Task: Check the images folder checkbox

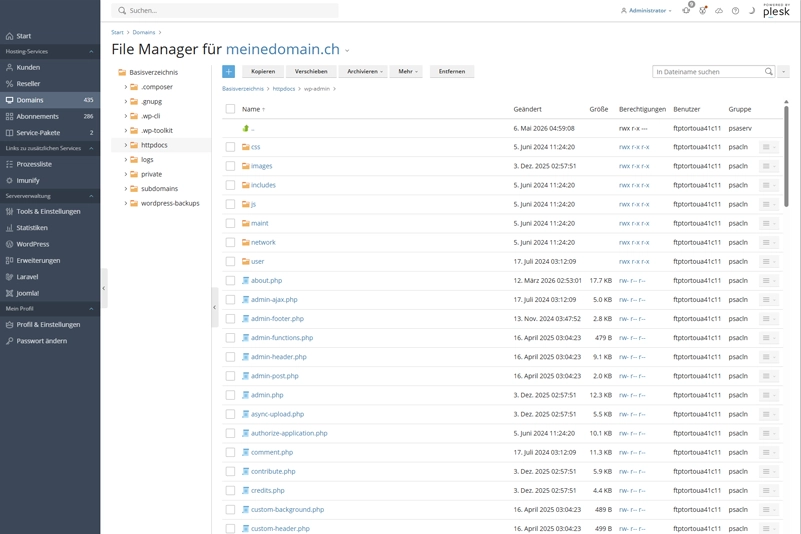Action: pyautogui.click(x=230, y=166)
